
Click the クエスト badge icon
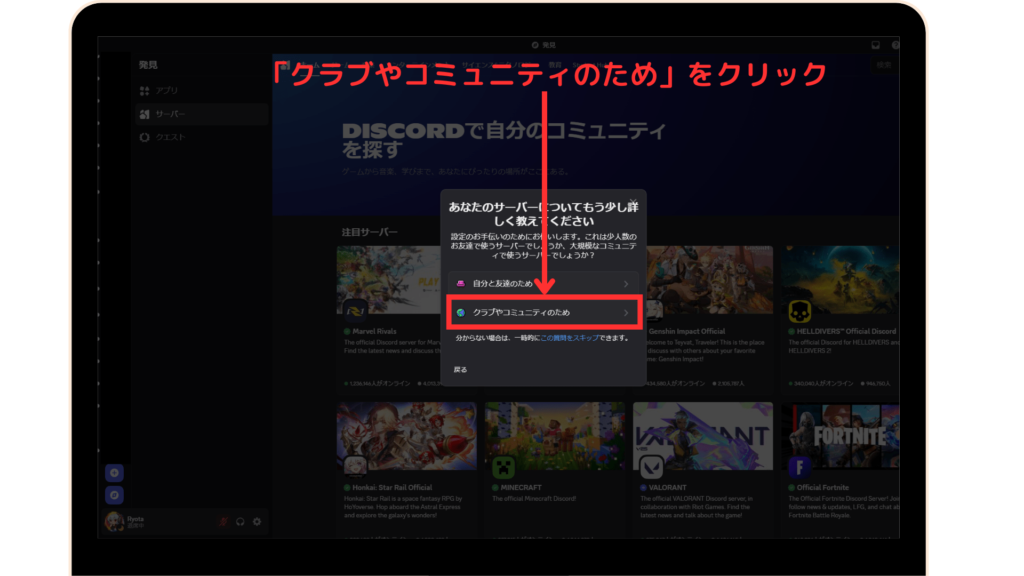[x=144, y=137]
